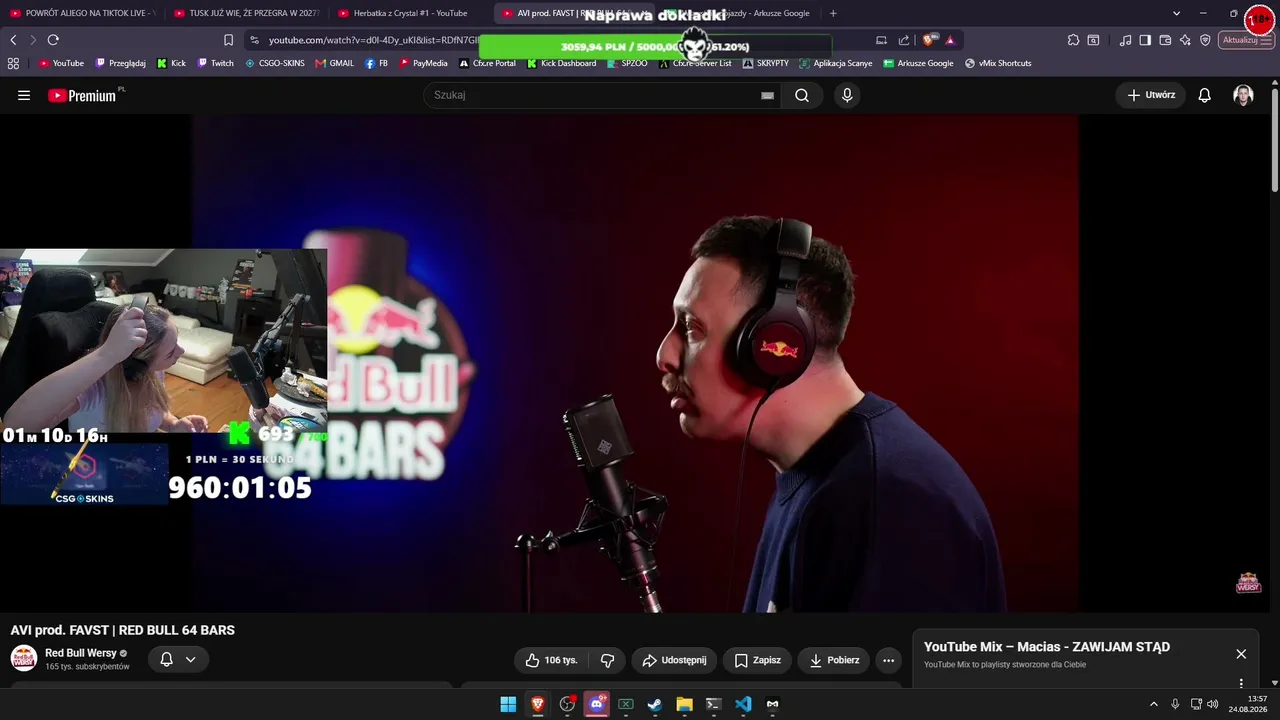Open Brave Shields lion icon
This screenshot has width=1280, height=720.
(x=930, y=40)
